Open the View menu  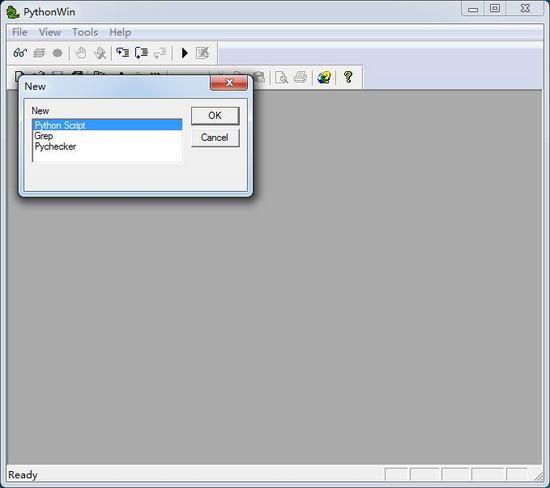[50, 32]
